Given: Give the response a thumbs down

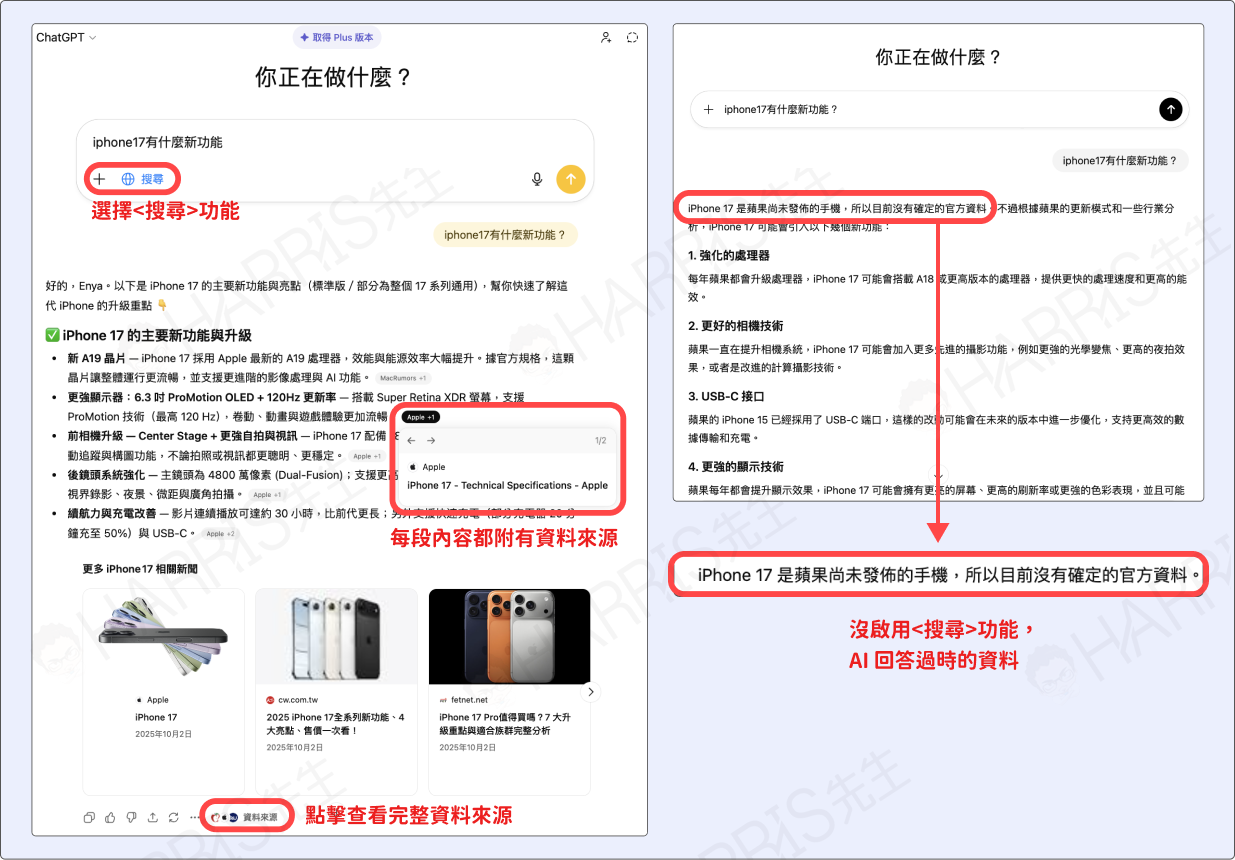Looking at the screenshot, I should (131, 817).
